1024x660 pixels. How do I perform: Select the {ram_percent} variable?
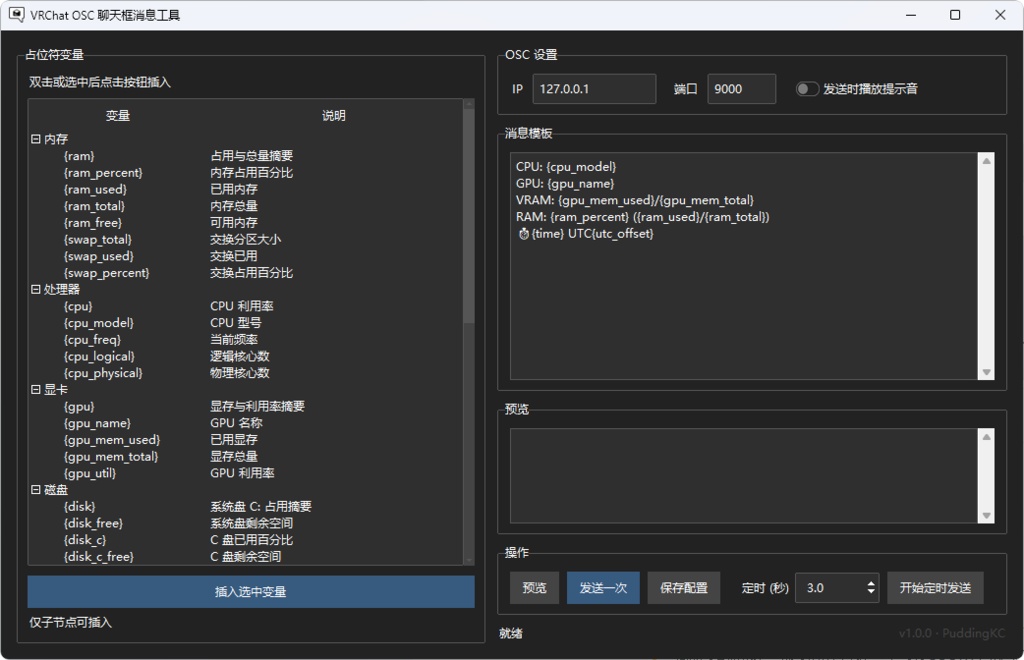click(x=104, y=172)
